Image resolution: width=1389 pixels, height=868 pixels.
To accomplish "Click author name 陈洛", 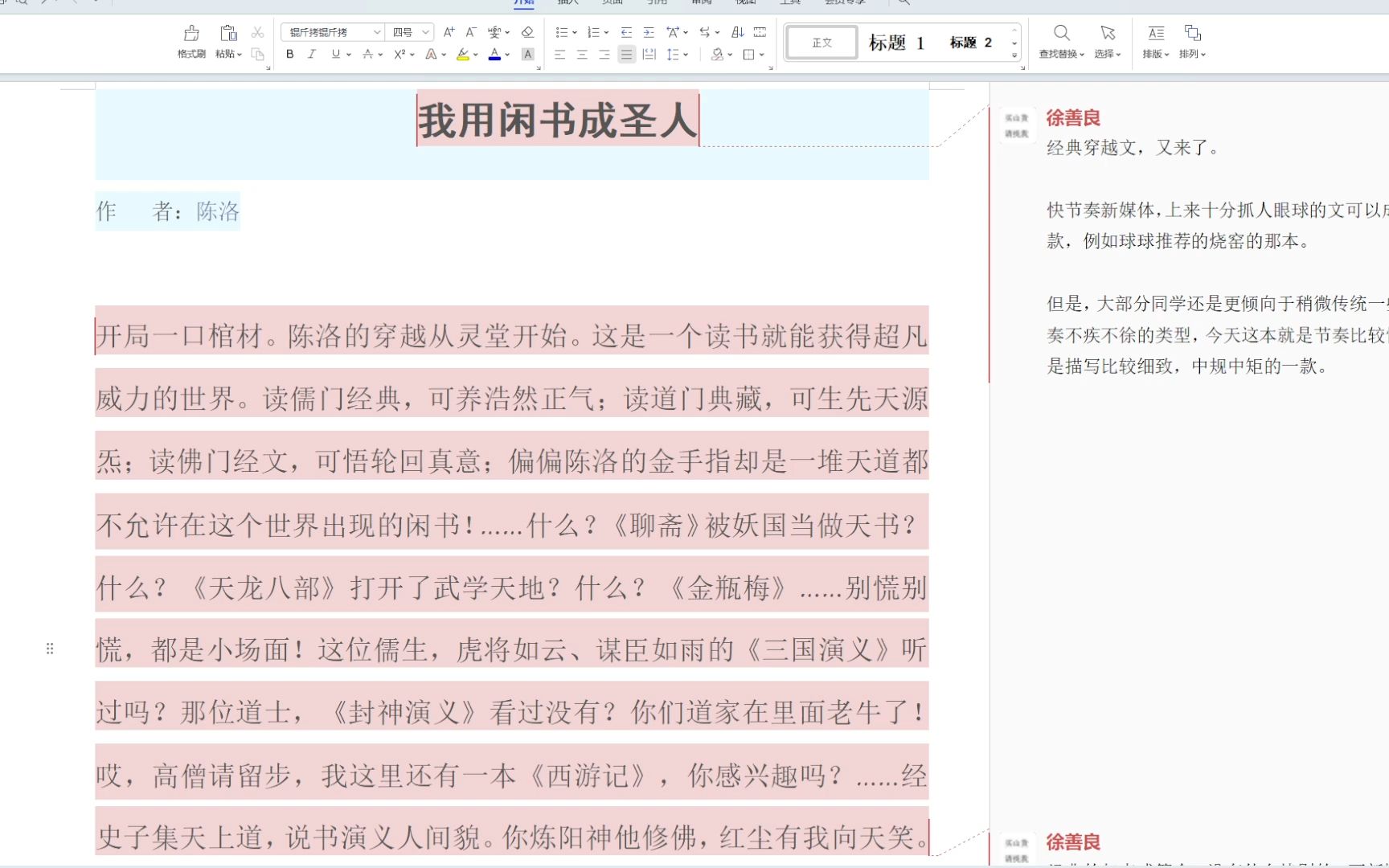I will click(x=218, y=211).
